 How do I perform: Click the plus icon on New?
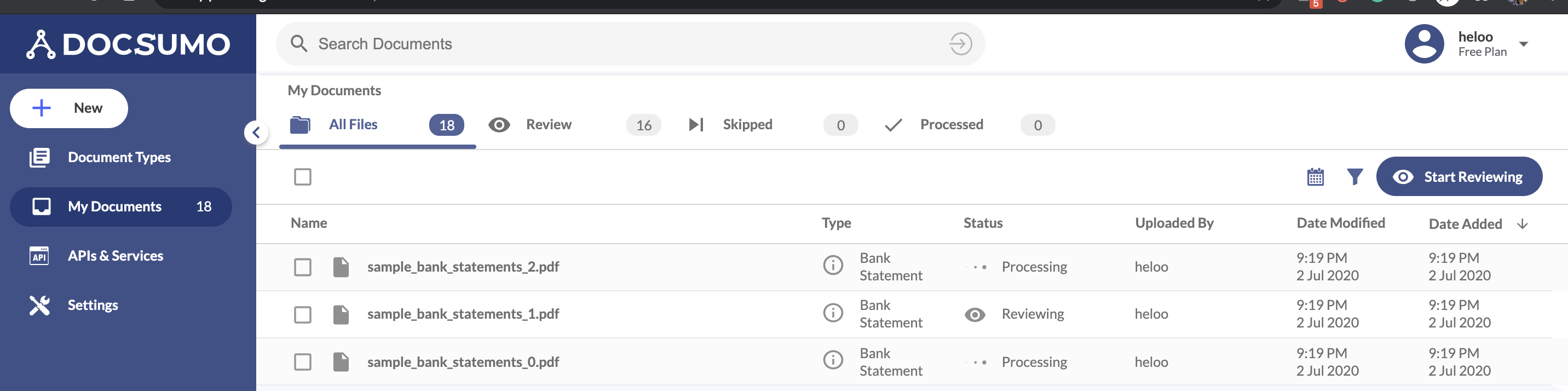tap(42, 108)
